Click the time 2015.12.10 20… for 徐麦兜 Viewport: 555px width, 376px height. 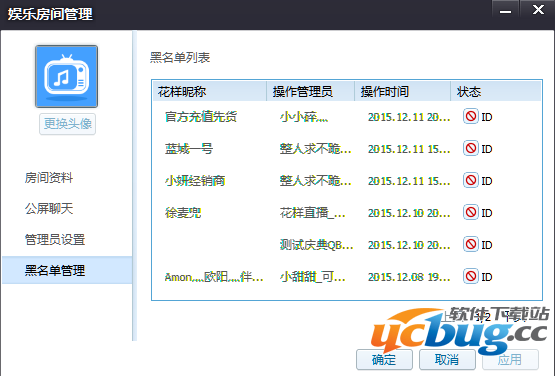point(409,213)
